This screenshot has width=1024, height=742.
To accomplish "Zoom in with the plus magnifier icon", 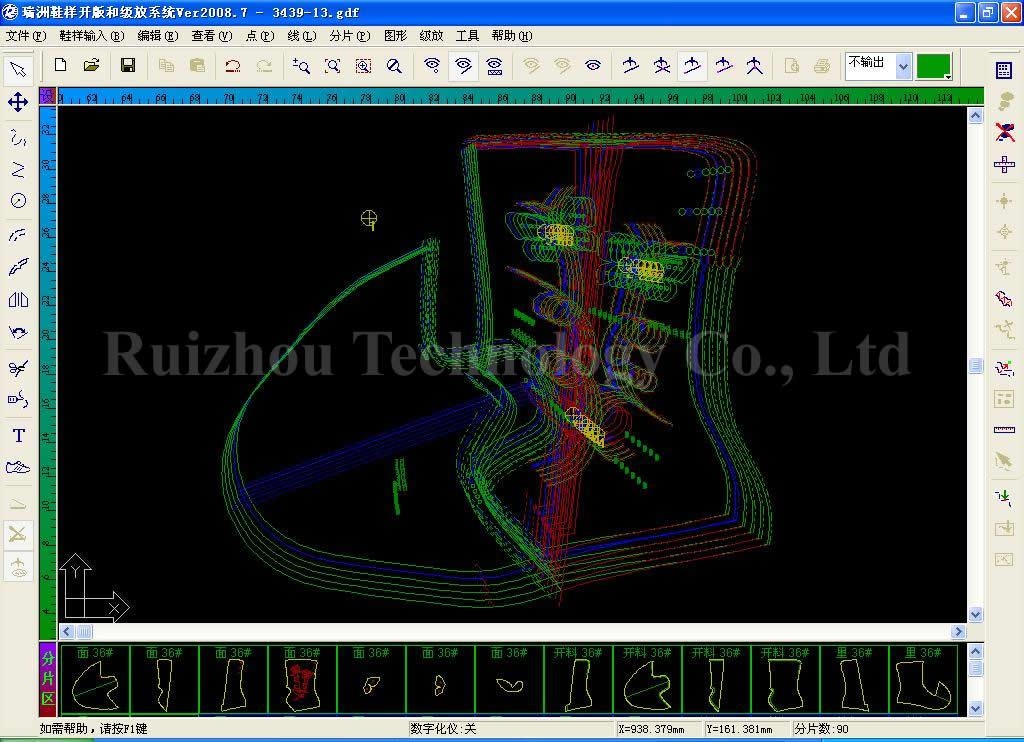I will point(301,65).
